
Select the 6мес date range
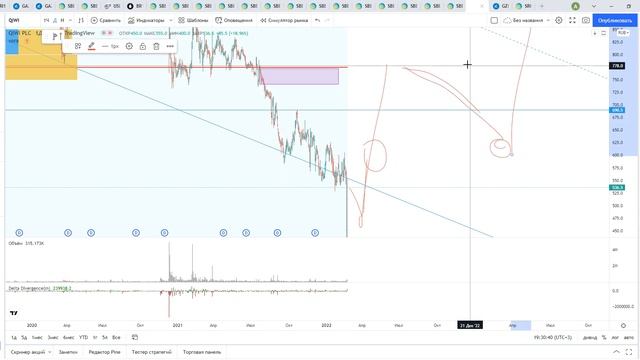tap(69, 338)
